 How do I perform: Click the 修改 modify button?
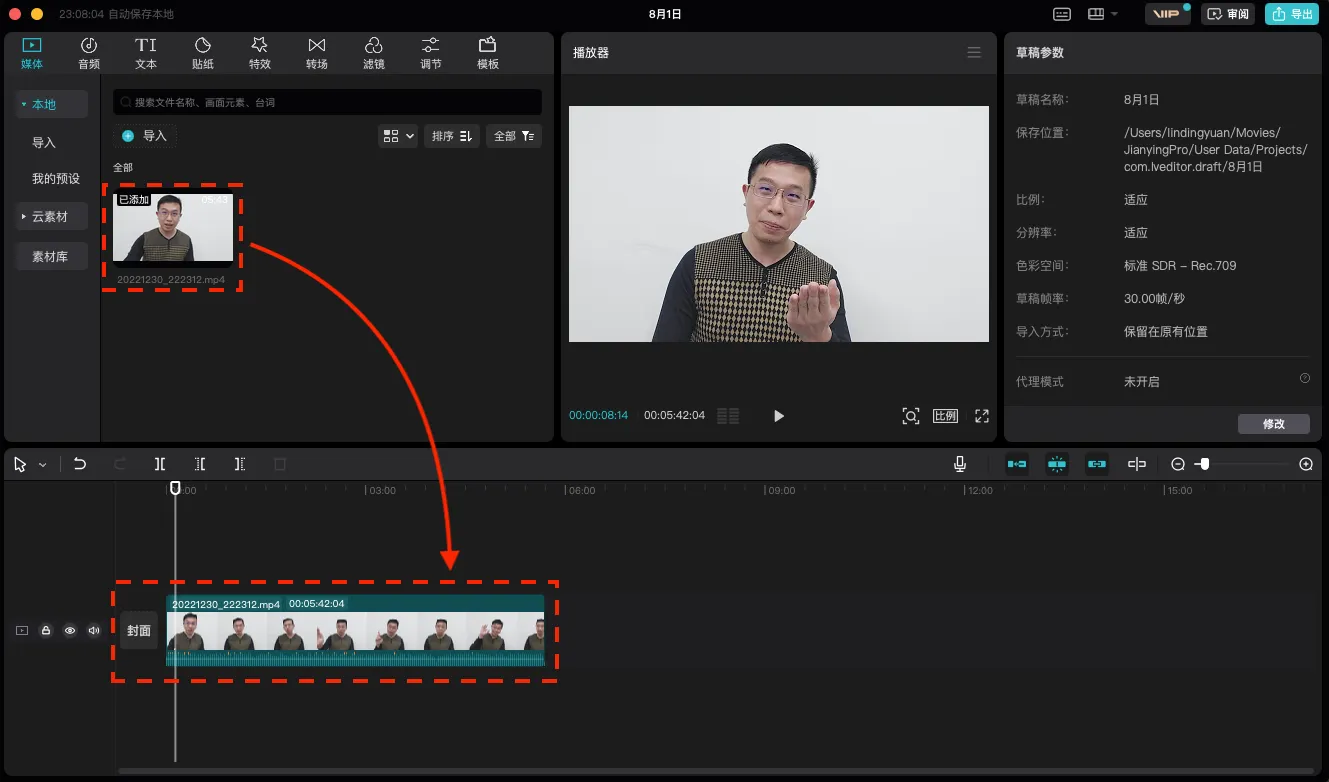[x=1274, y=424]
